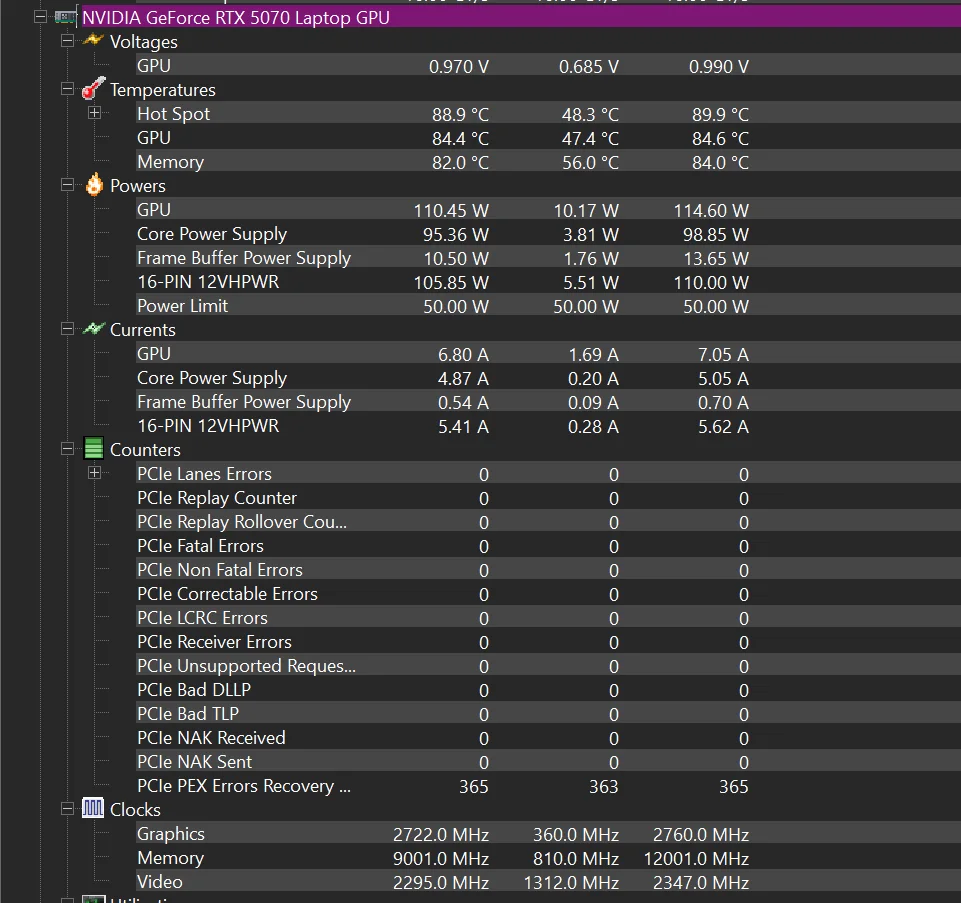The image size is (961, 903).
Task: Click the Memory clock max value 12001.0 MHz
Action: [x=696, y=859]
